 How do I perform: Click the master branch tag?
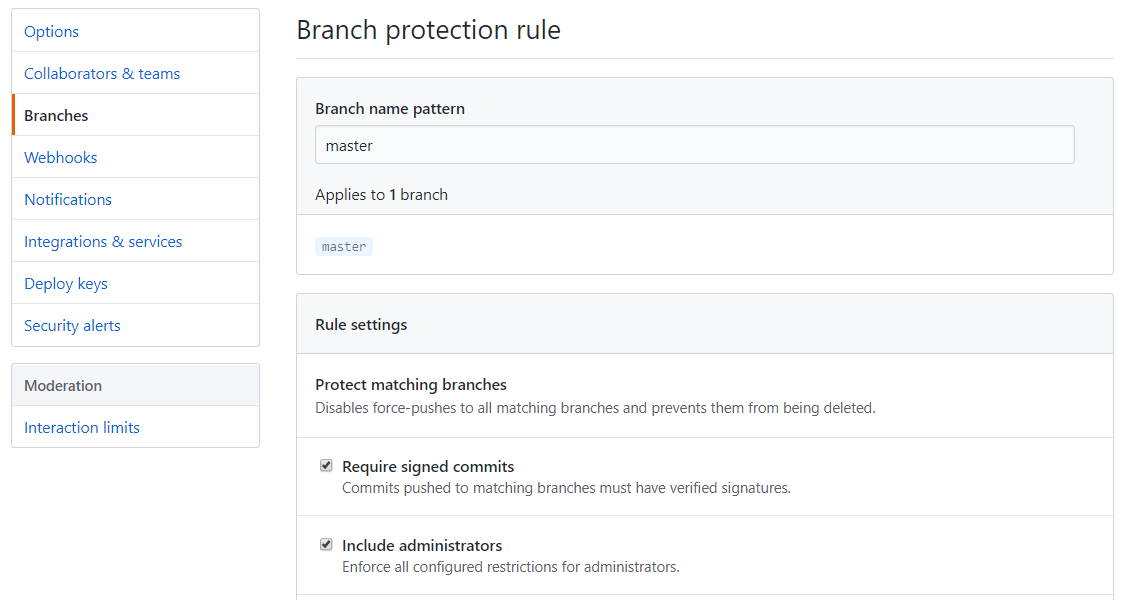(x=344, y=246)
